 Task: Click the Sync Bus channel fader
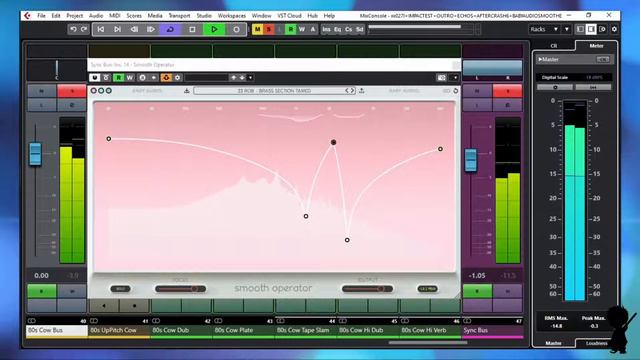click(471, 160)
